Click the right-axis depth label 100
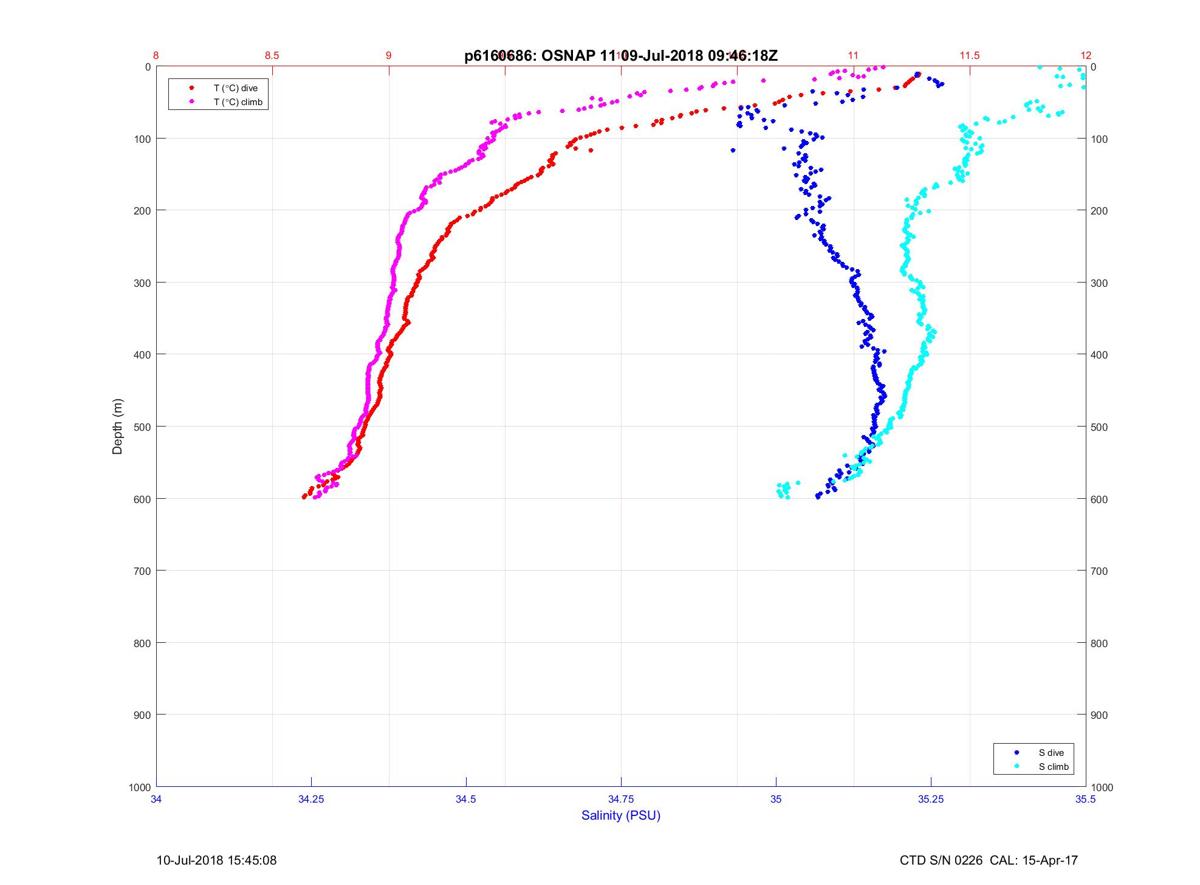 [1100, 139]
